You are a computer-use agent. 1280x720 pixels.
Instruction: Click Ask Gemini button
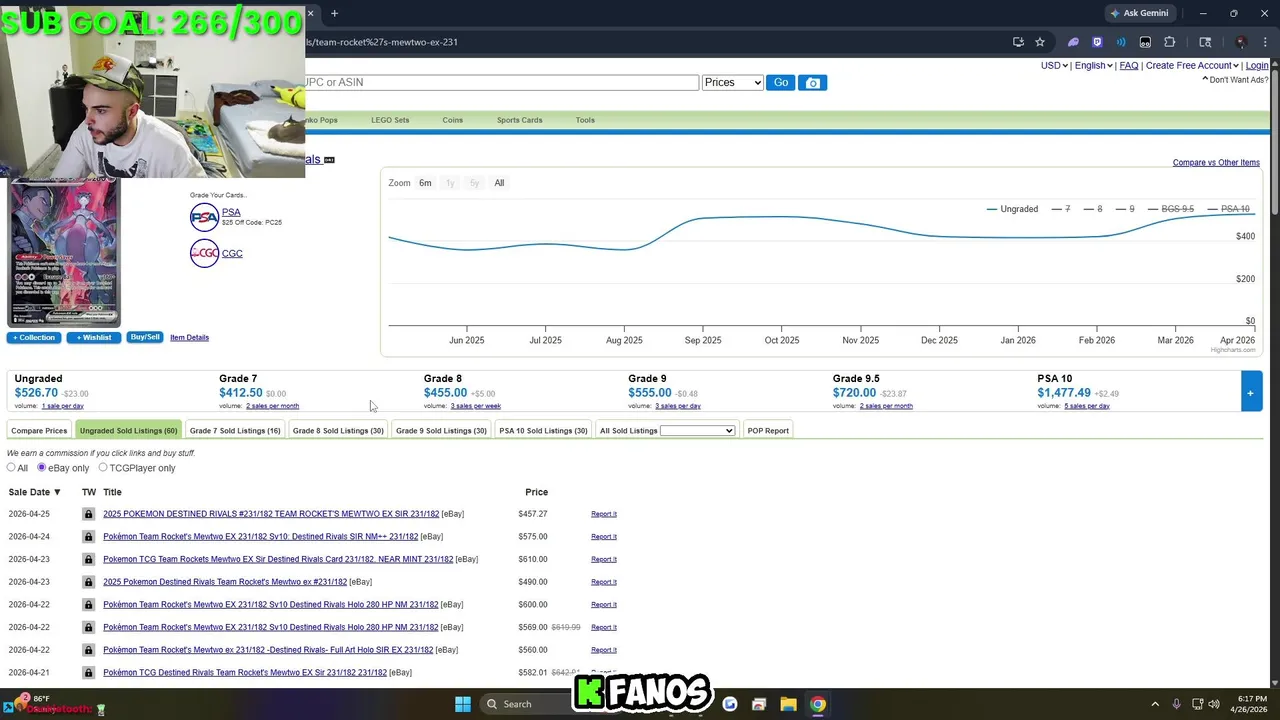(1139, 13)
